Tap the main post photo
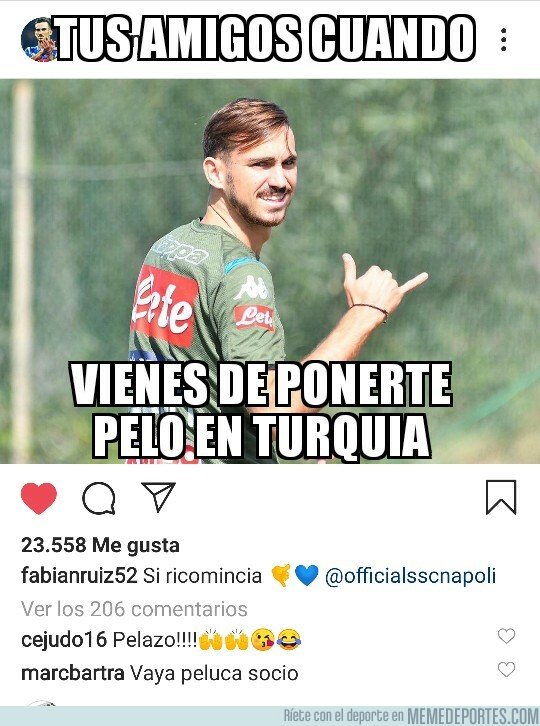Viewport: 540px width, 726px height. (x=270, y=271)
